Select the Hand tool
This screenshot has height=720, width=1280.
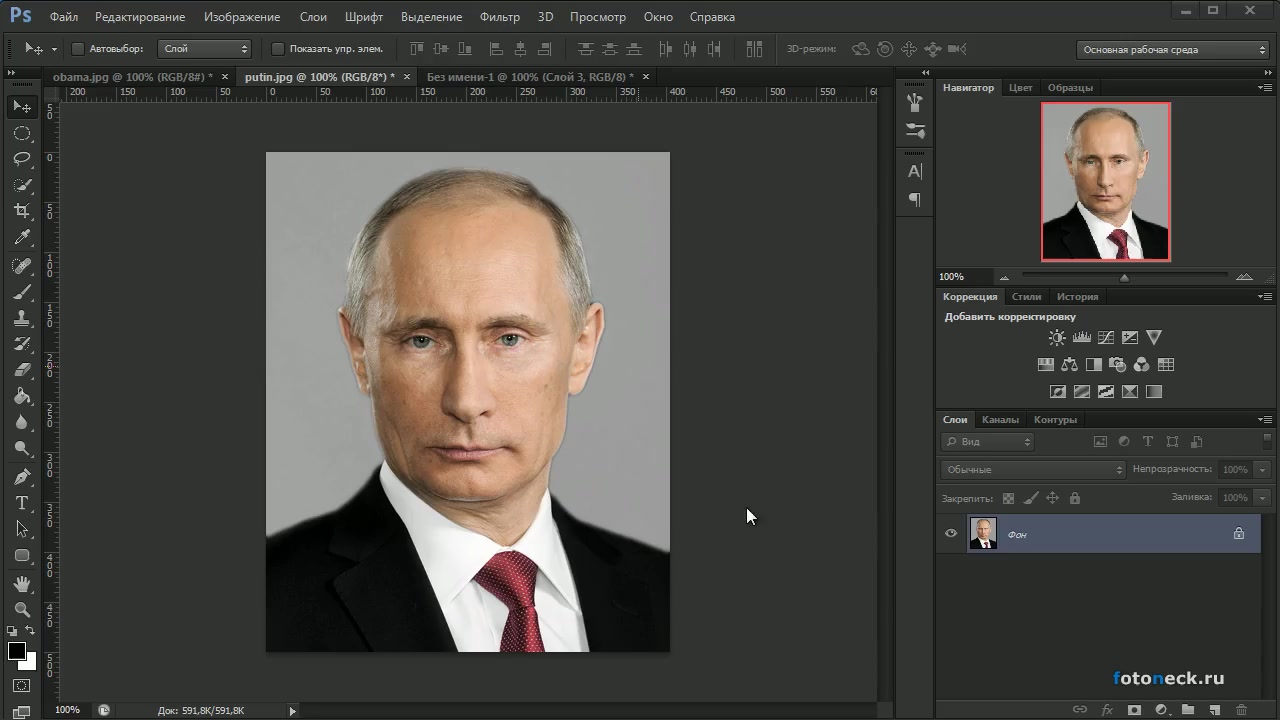click(x=22, y=583)
